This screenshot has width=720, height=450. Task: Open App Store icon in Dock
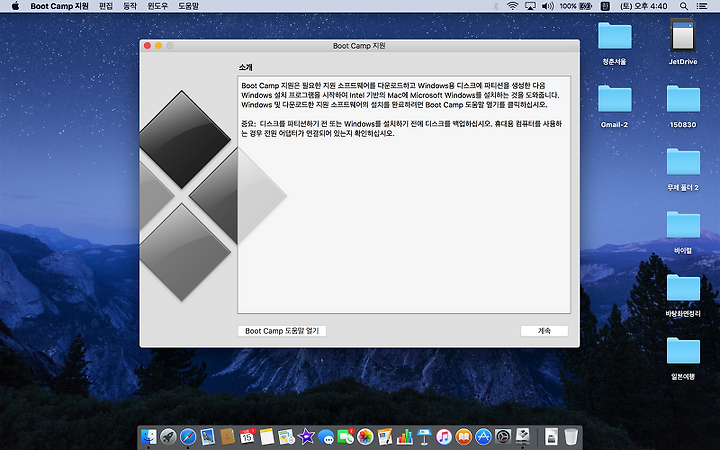click(484, 436)
